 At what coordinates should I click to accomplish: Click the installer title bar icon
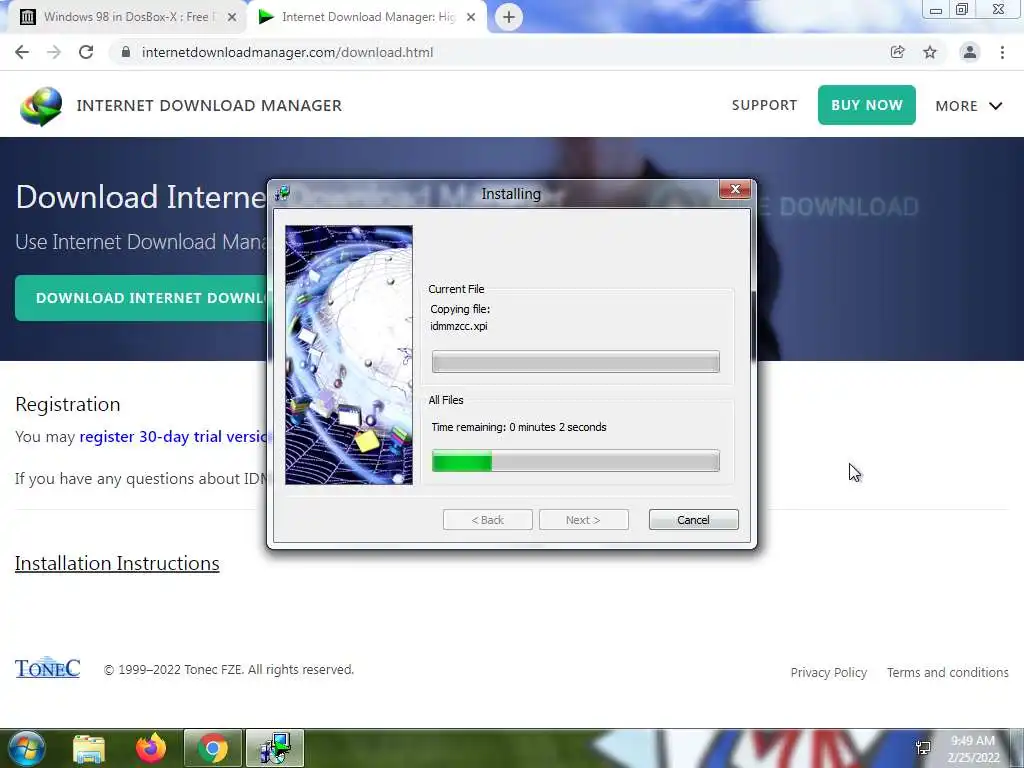(282, 193)
